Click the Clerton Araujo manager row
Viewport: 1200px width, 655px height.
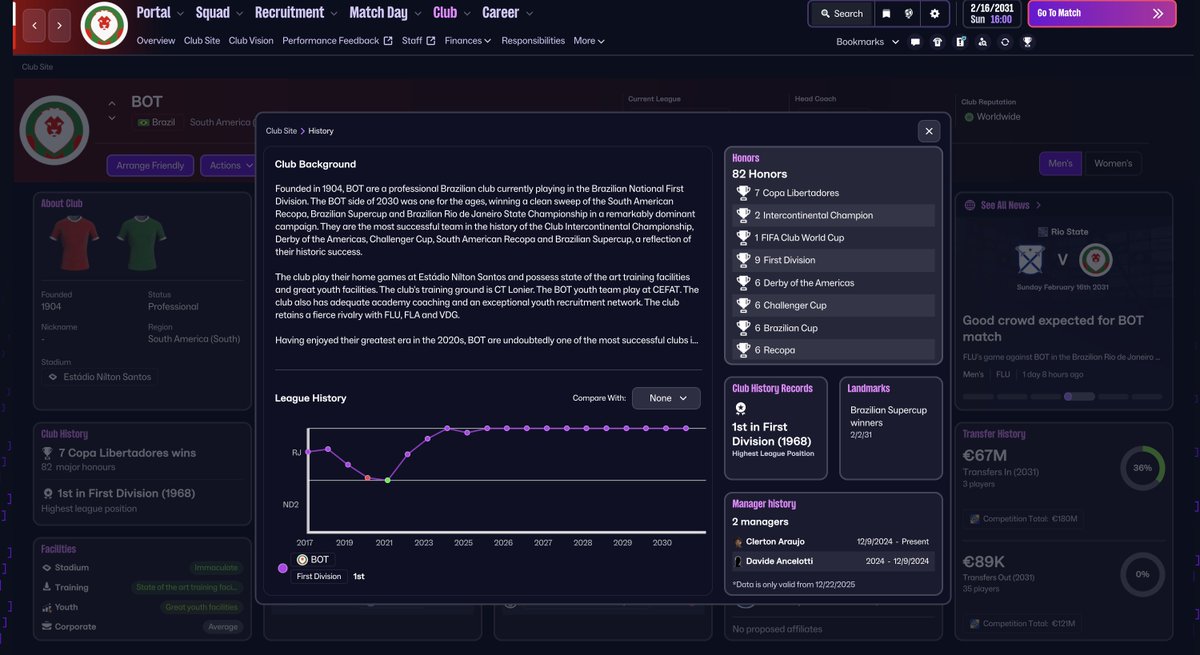(834, 541)
